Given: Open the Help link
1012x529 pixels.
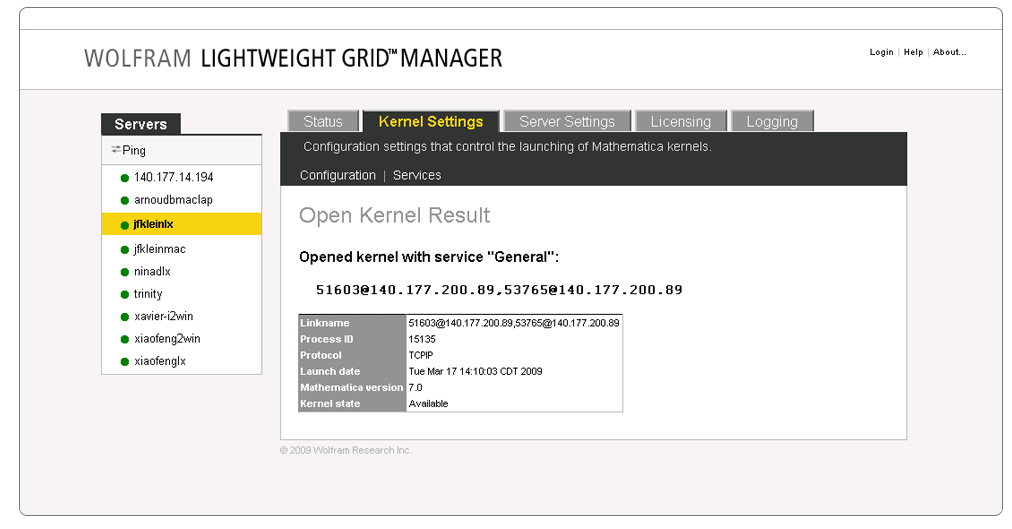Looking at the screenshot, I should [913, 52].
